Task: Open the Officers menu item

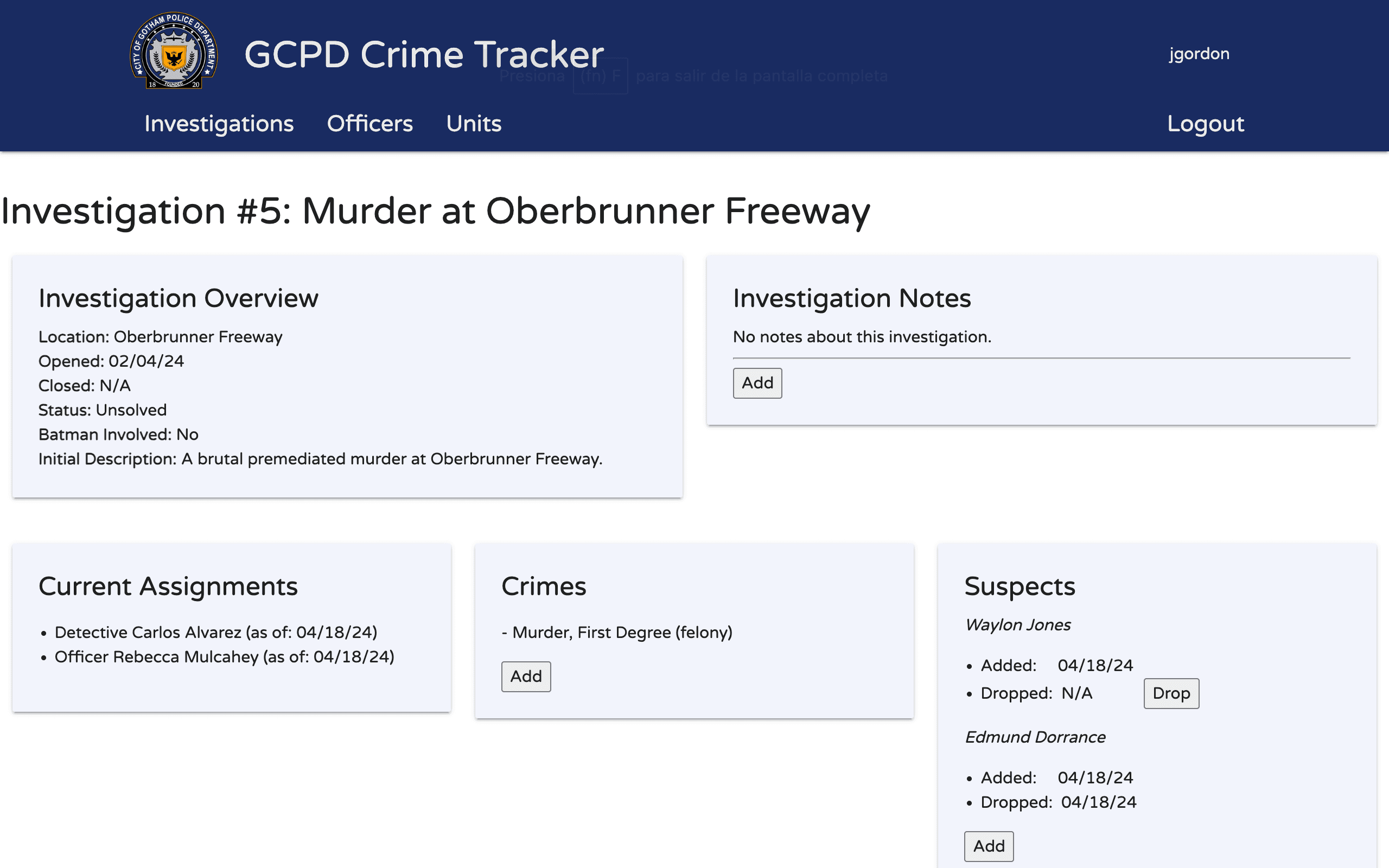Action: click(370, 123)
